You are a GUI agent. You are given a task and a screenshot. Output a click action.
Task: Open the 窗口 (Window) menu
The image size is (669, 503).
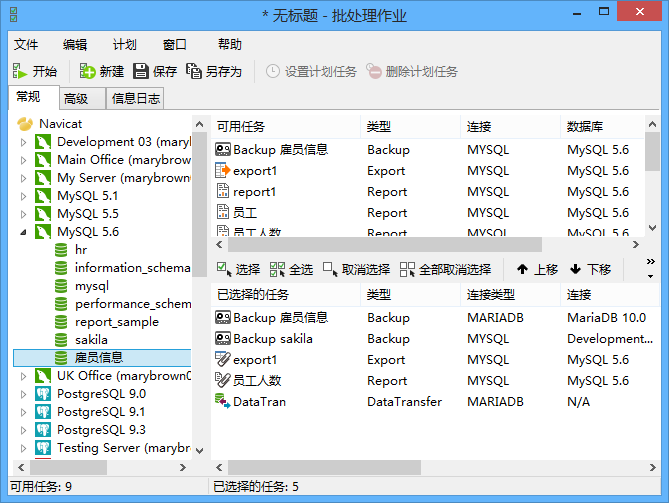[x=175, y=44]
